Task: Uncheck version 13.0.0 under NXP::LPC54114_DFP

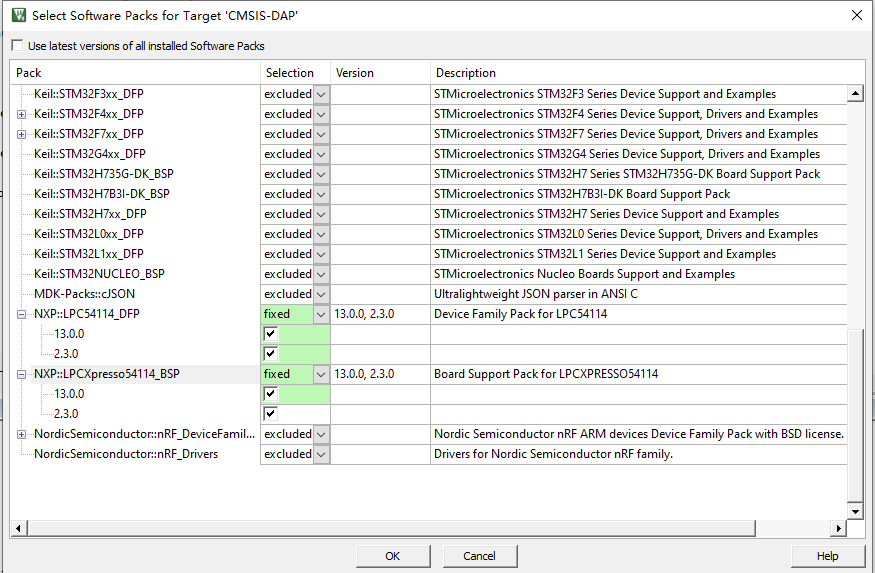Action: (270, 334)
